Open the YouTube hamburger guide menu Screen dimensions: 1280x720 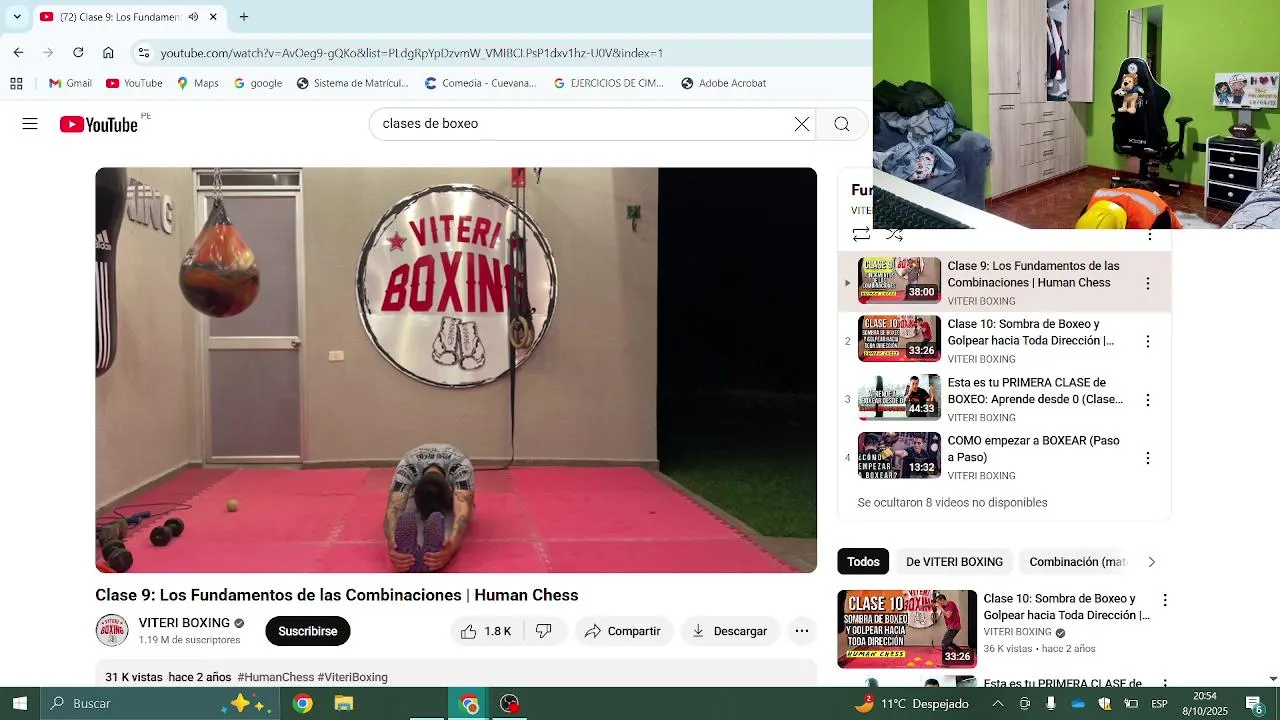30,124
